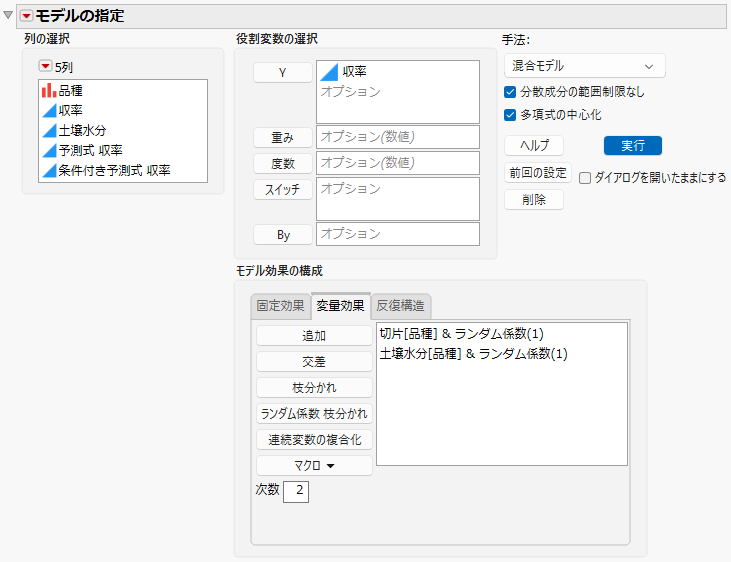Click the continuous icon beside 土壌水分
The height and width of the screenshot is (562, 731).
click(x=49, y=130)
